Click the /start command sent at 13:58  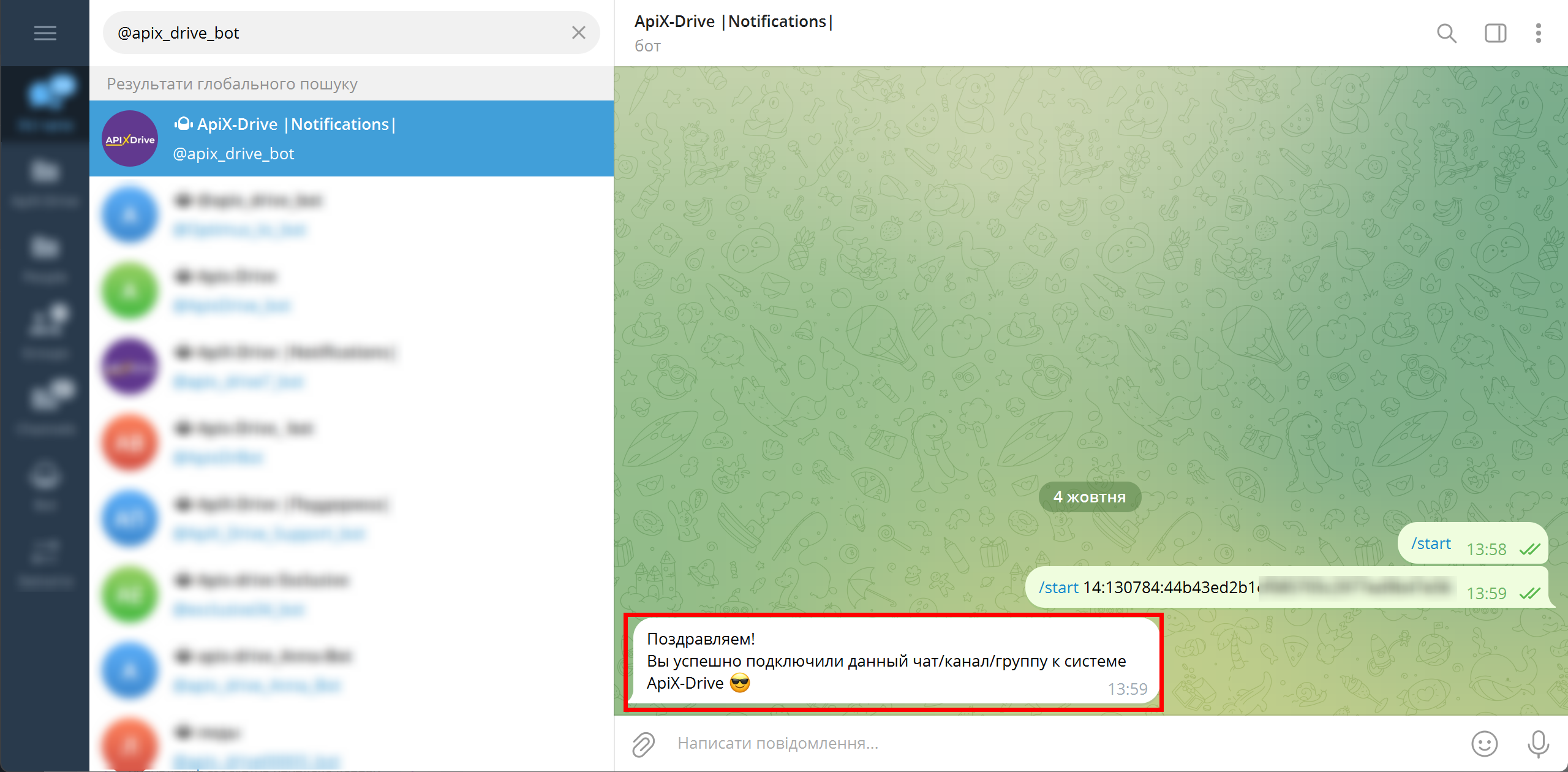pyautogui.click(x=1431, y=543)
